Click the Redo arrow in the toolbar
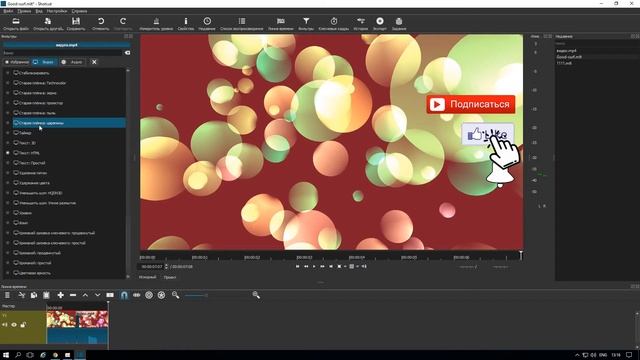Image resolution: width=640 pixels, height=360 pixels. [x=123, y=21]
